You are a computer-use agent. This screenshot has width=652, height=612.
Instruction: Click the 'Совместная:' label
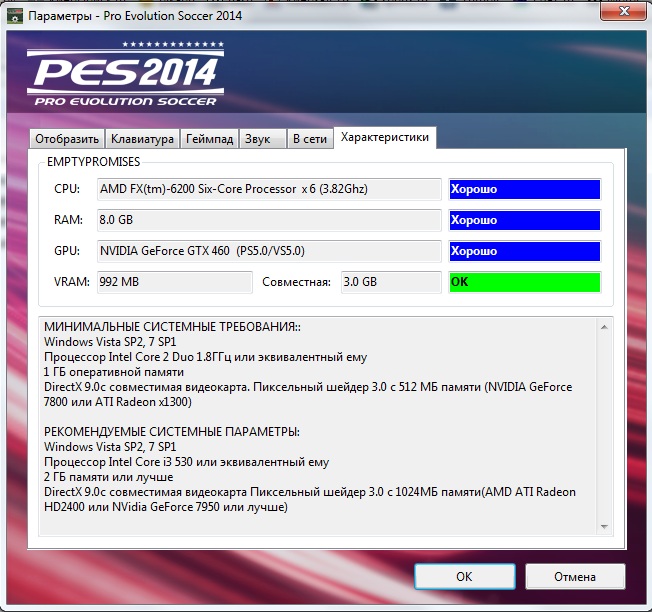coord(296,282)
